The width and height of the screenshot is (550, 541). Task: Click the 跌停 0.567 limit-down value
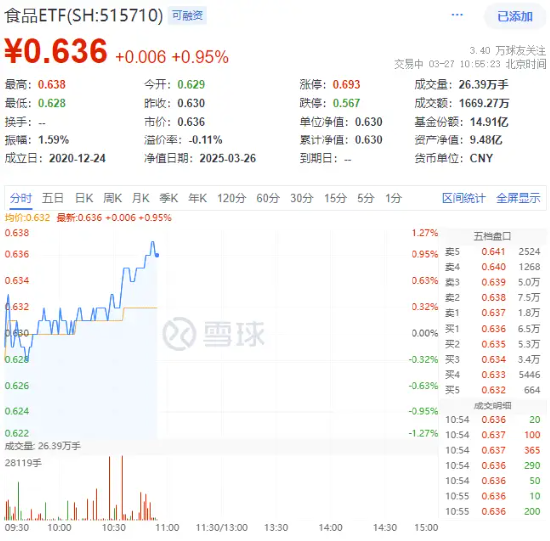point(346,103)
